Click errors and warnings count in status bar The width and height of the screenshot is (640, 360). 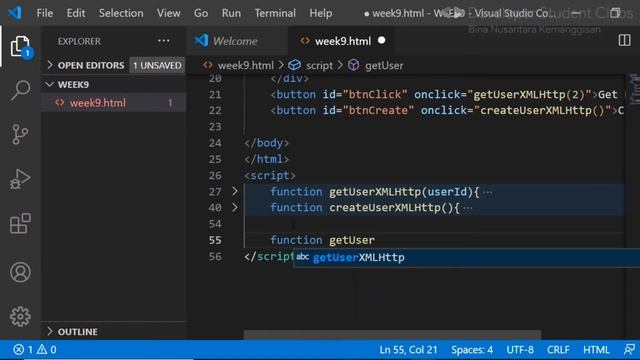point(35,350)
